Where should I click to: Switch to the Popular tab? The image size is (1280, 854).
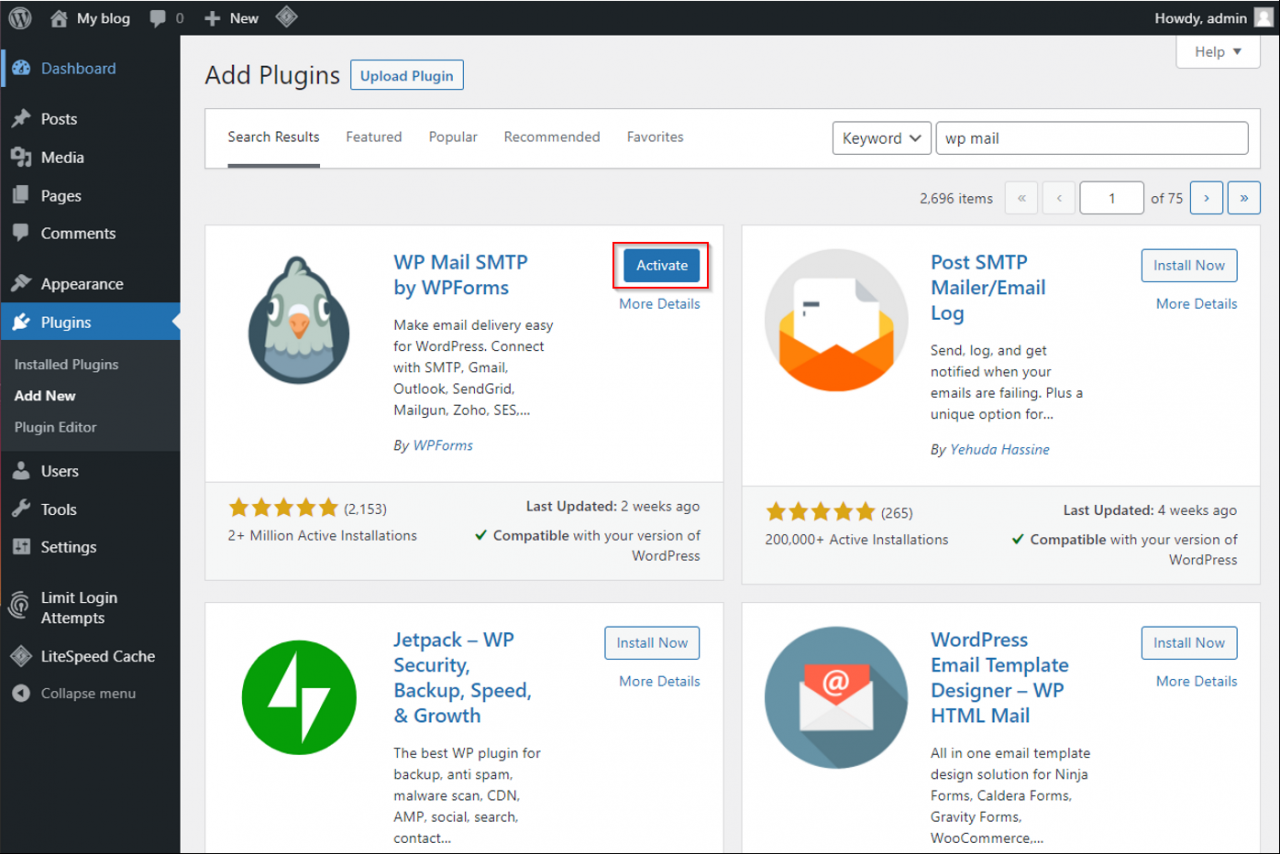click(x=453, y=137)
